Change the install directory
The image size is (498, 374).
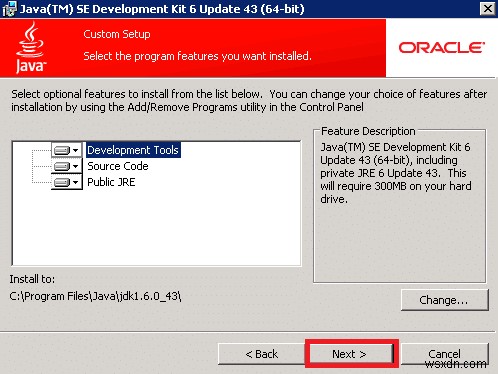pyautogui.click(x=445, y=300)
